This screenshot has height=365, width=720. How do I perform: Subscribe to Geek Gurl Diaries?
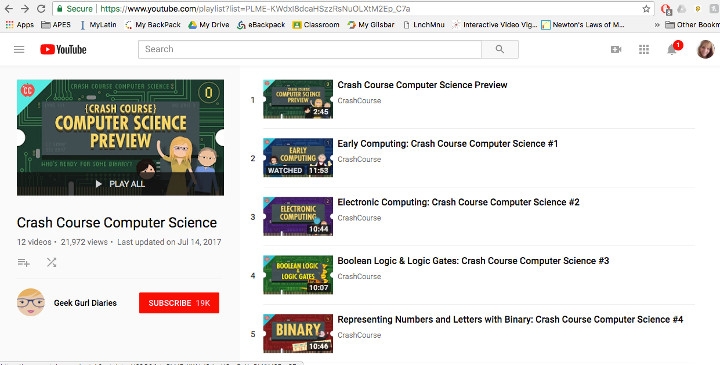[179, 303]
